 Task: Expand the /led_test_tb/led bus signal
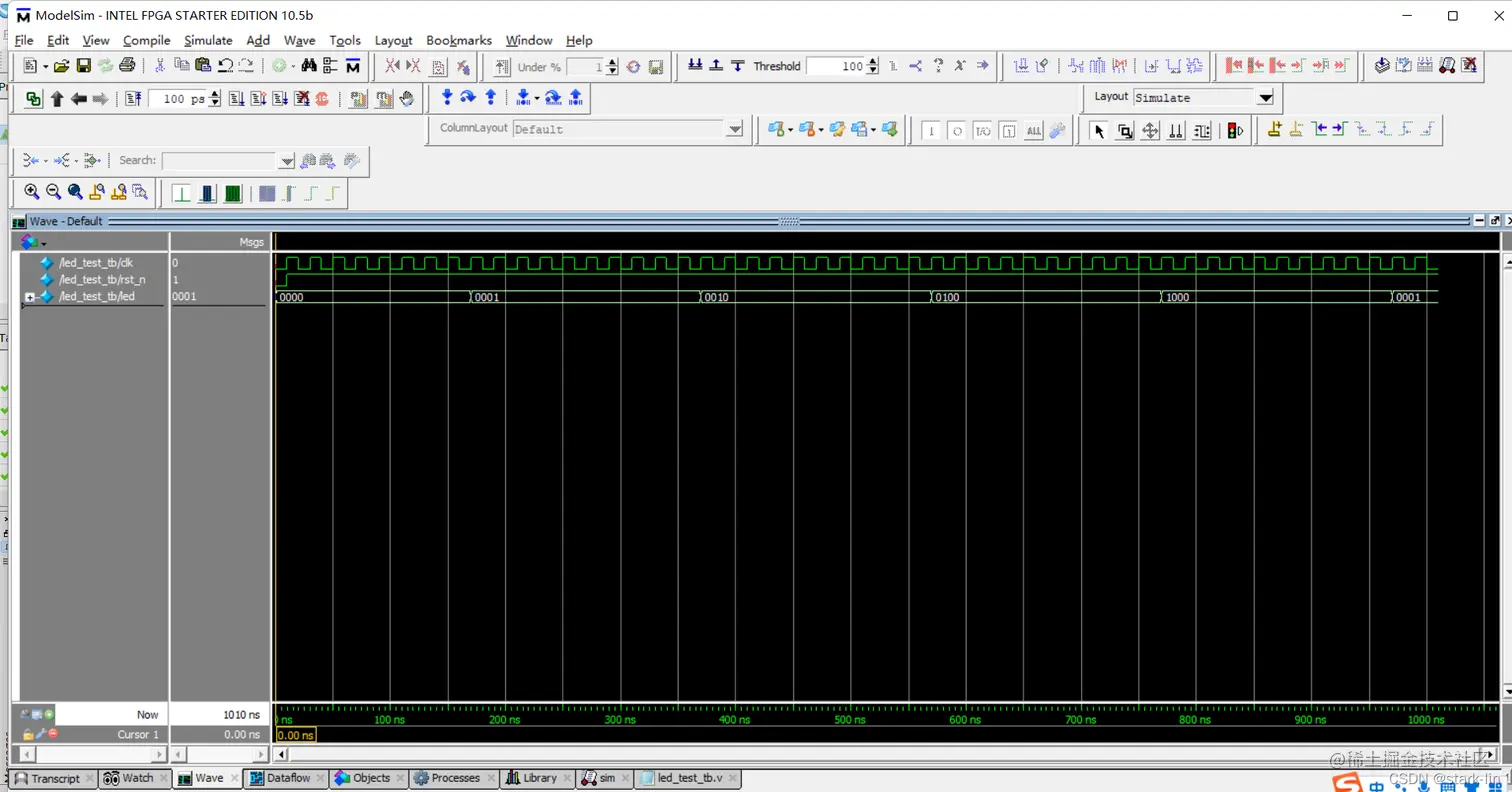point(30,298)
